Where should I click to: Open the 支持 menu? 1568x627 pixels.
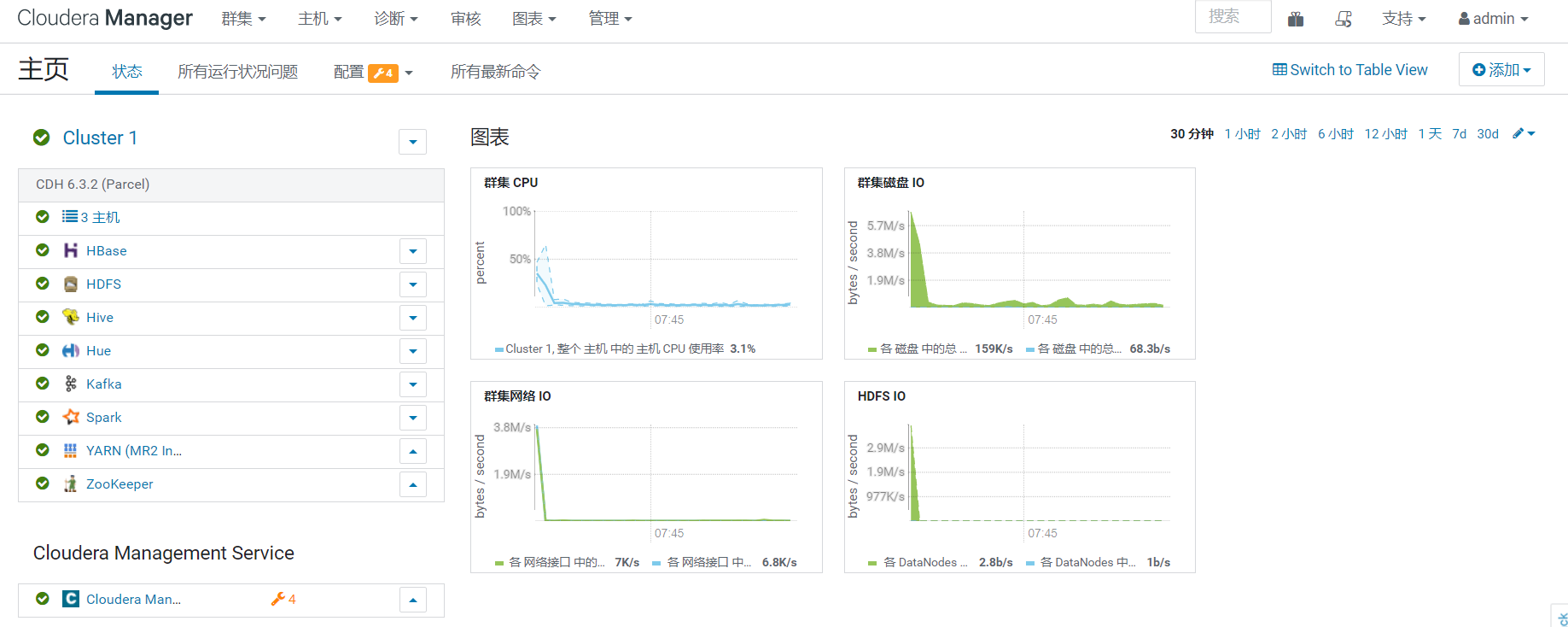pyautogui.click(x=1404, y=19)
